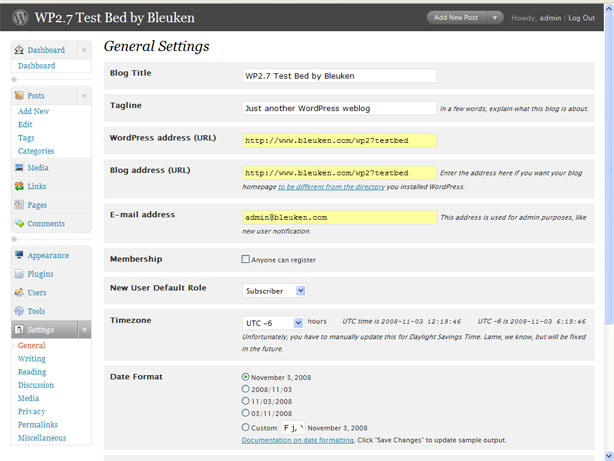Collapse menu using arrow below Dashboard section
The height and width of the screenshot is (461, 614).
click(14, 80)
